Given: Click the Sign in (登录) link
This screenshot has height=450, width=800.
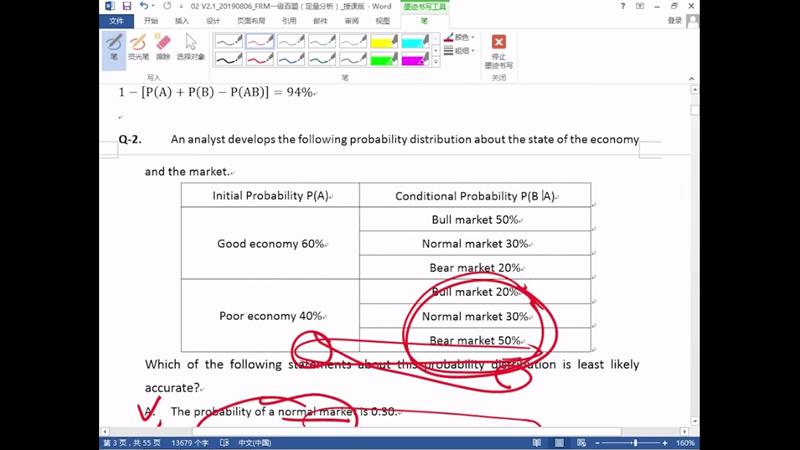Looking at the screenshot, I should point(675,20).
